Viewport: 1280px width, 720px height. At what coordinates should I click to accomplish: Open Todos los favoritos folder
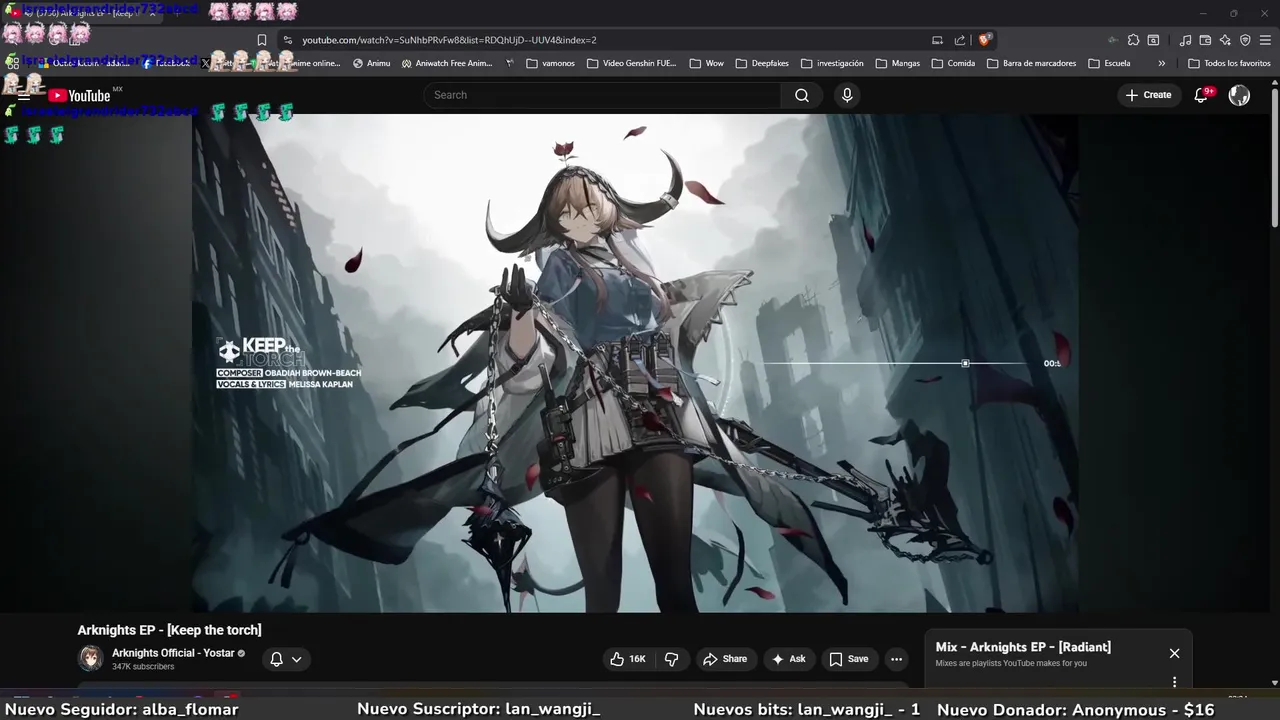coord(1229,63)
